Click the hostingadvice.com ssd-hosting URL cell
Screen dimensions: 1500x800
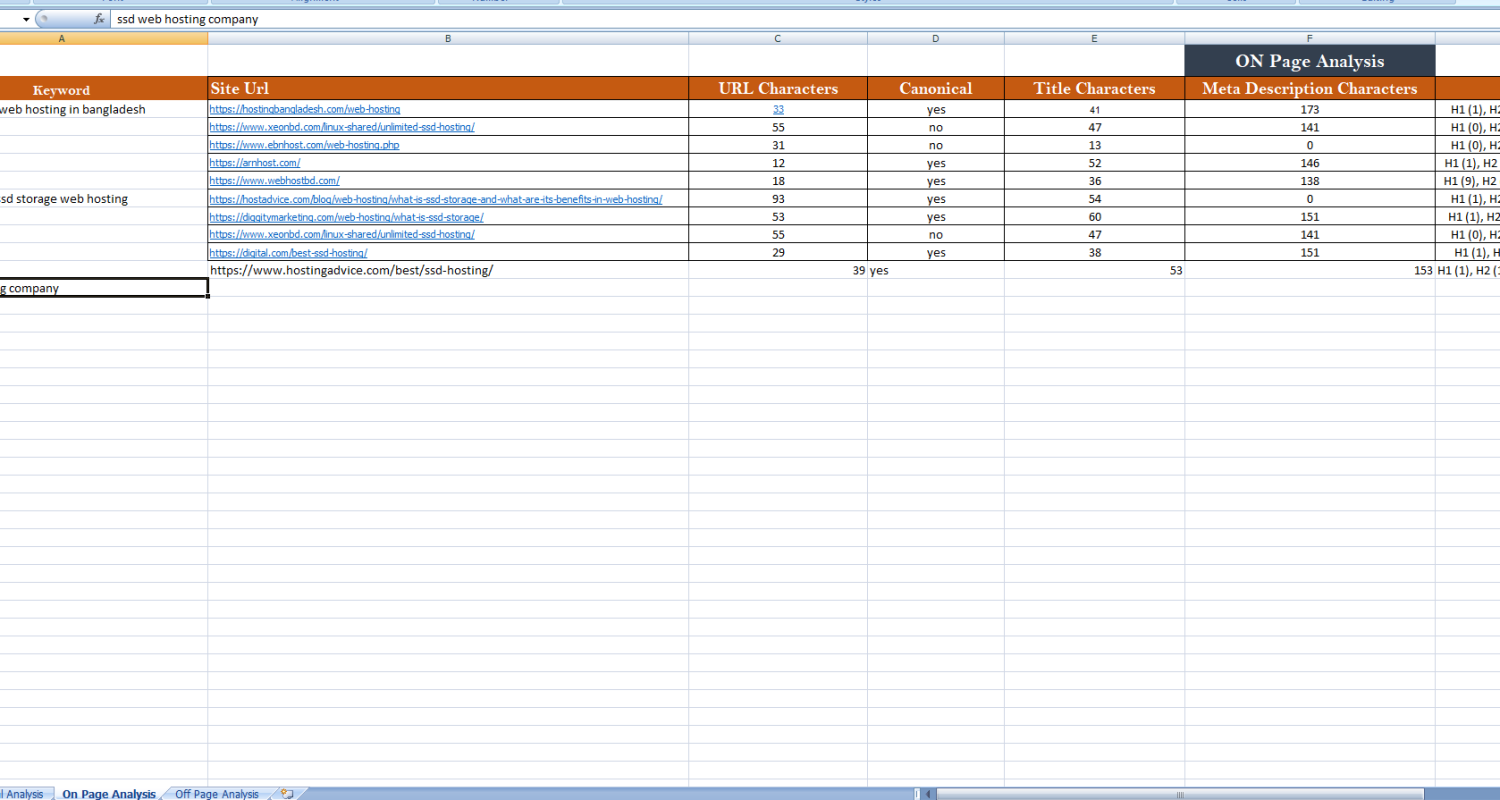point(448,270)
